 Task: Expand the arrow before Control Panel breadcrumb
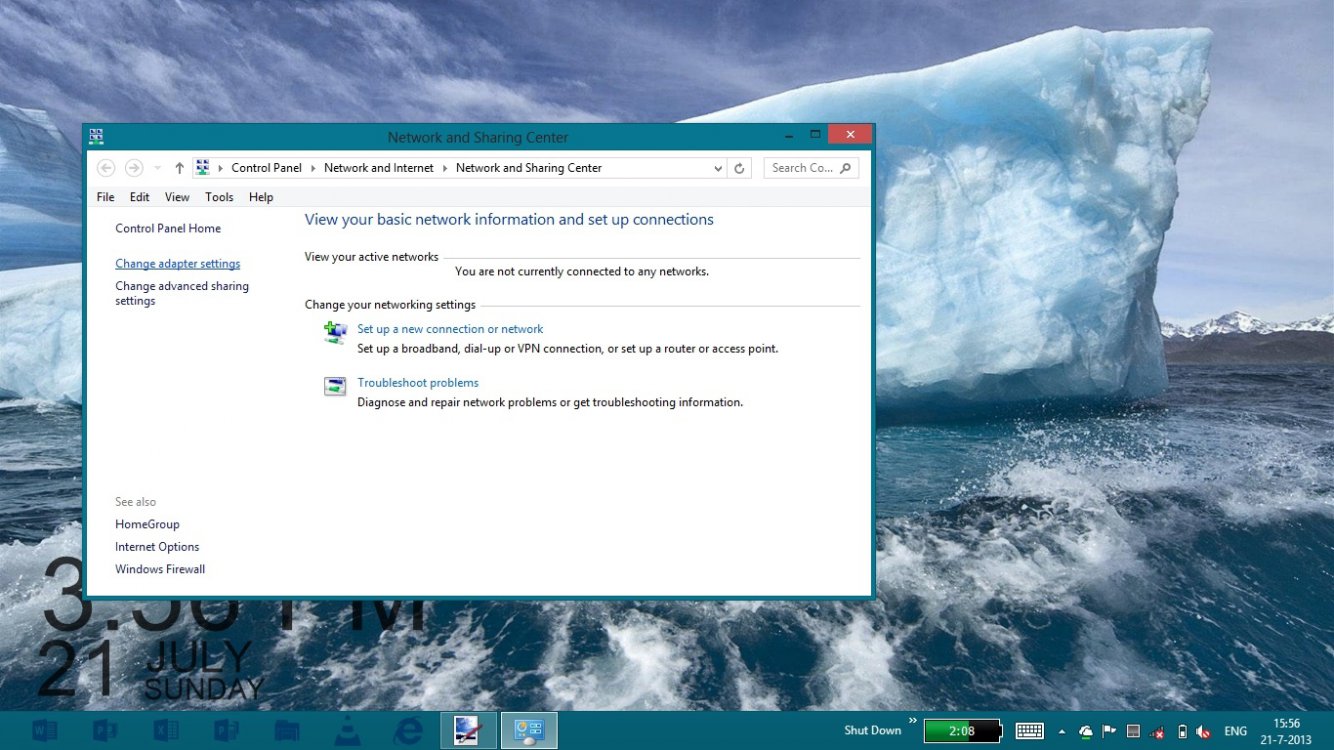point(221,168)
